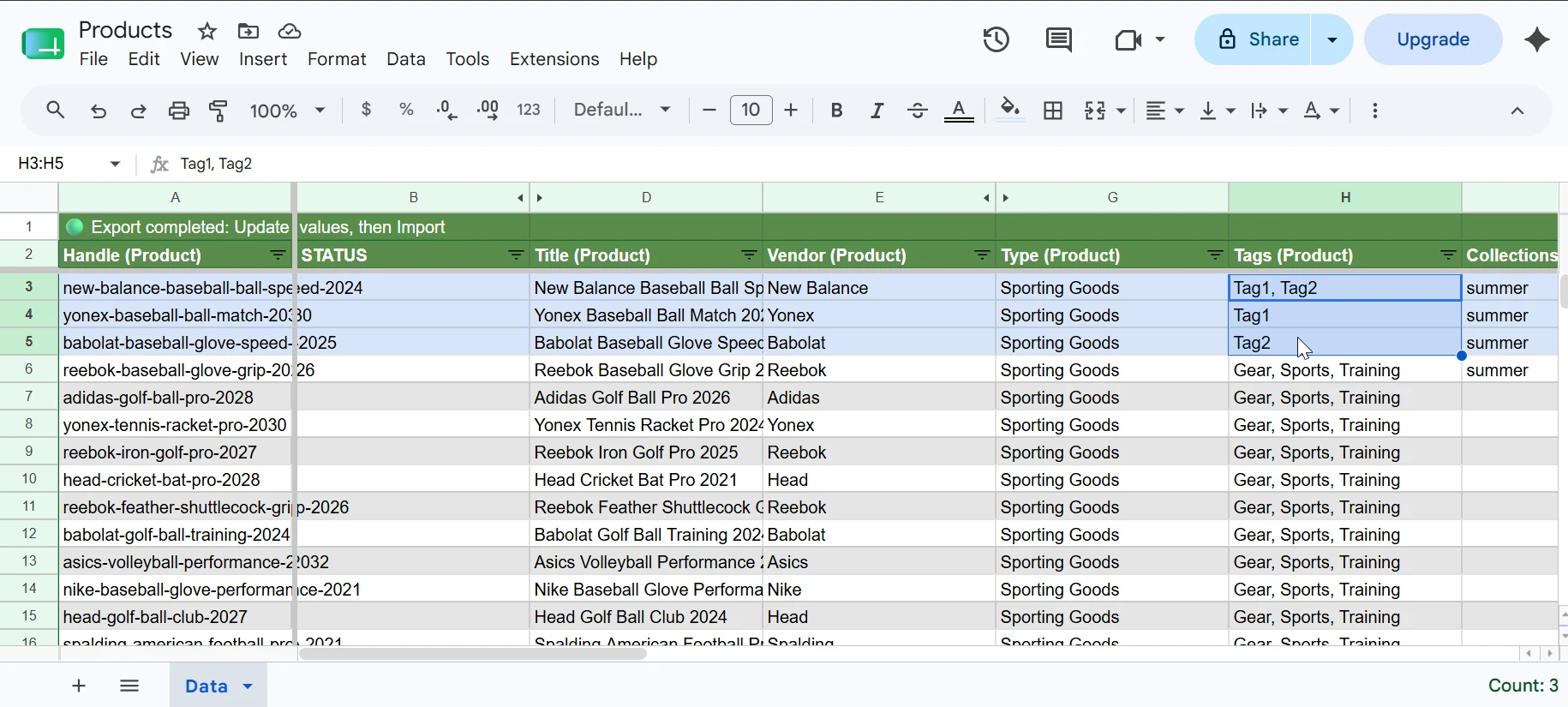Viewport: 1568px width, 707px height.
Task: Open Data menu
Action: 406,59
